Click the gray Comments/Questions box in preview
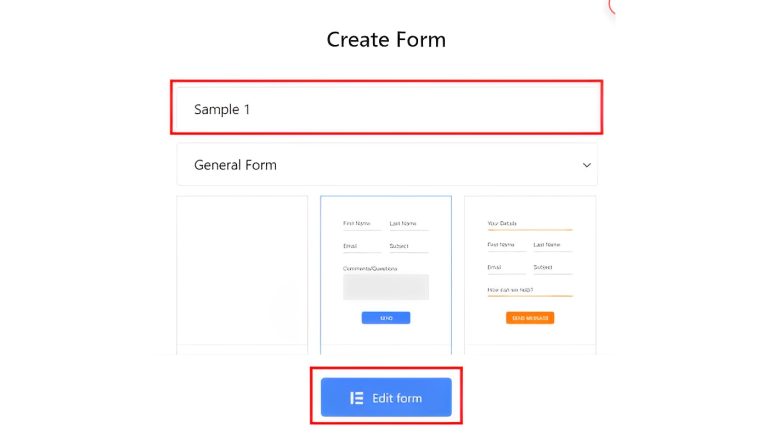Viewport: 768px width, 439px height. click(x=386, y=287)
